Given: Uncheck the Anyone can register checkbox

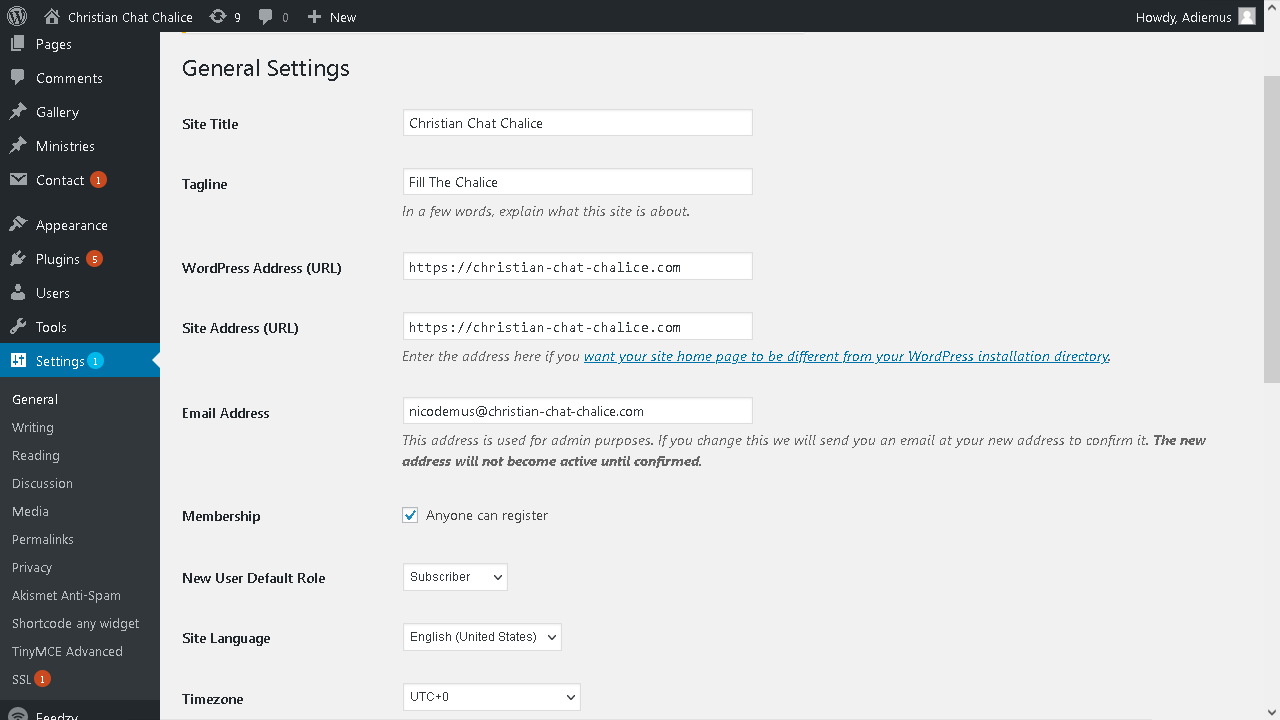Looking at the screenshot, I should [x=410, y=515].
